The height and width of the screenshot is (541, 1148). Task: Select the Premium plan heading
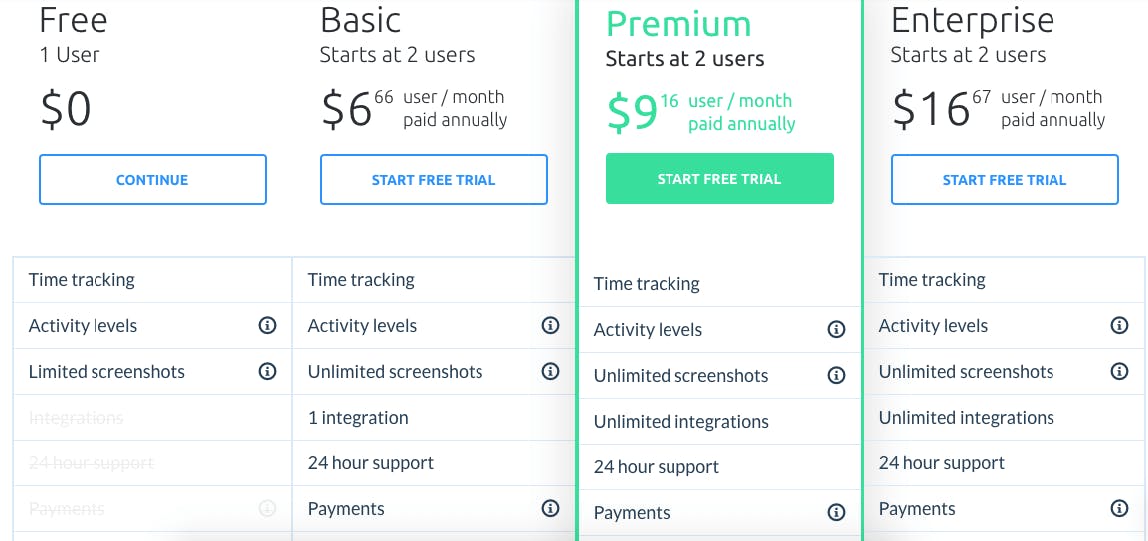click(x=678, y=23)
